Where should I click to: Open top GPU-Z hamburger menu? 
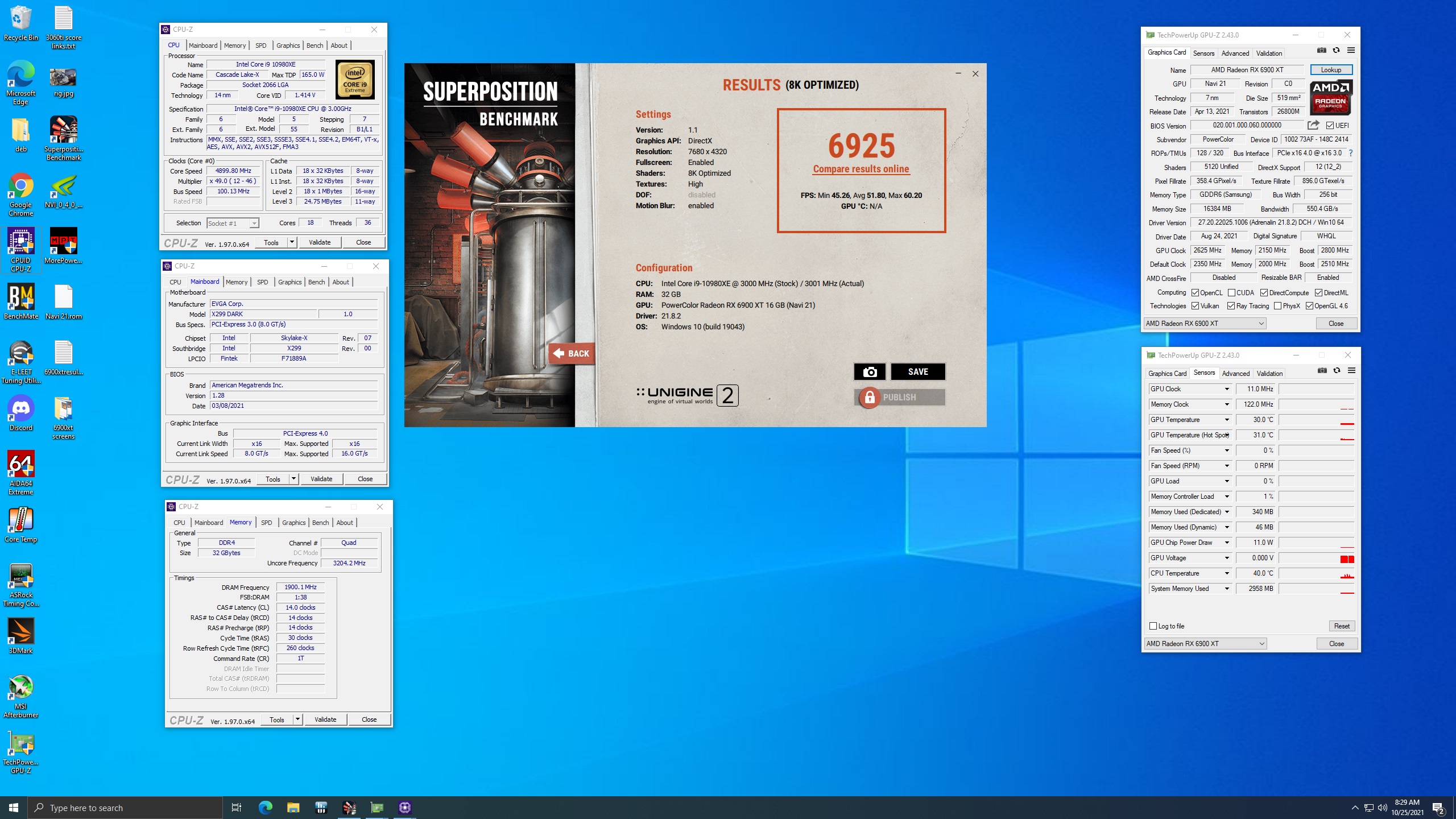point(1351,51)
